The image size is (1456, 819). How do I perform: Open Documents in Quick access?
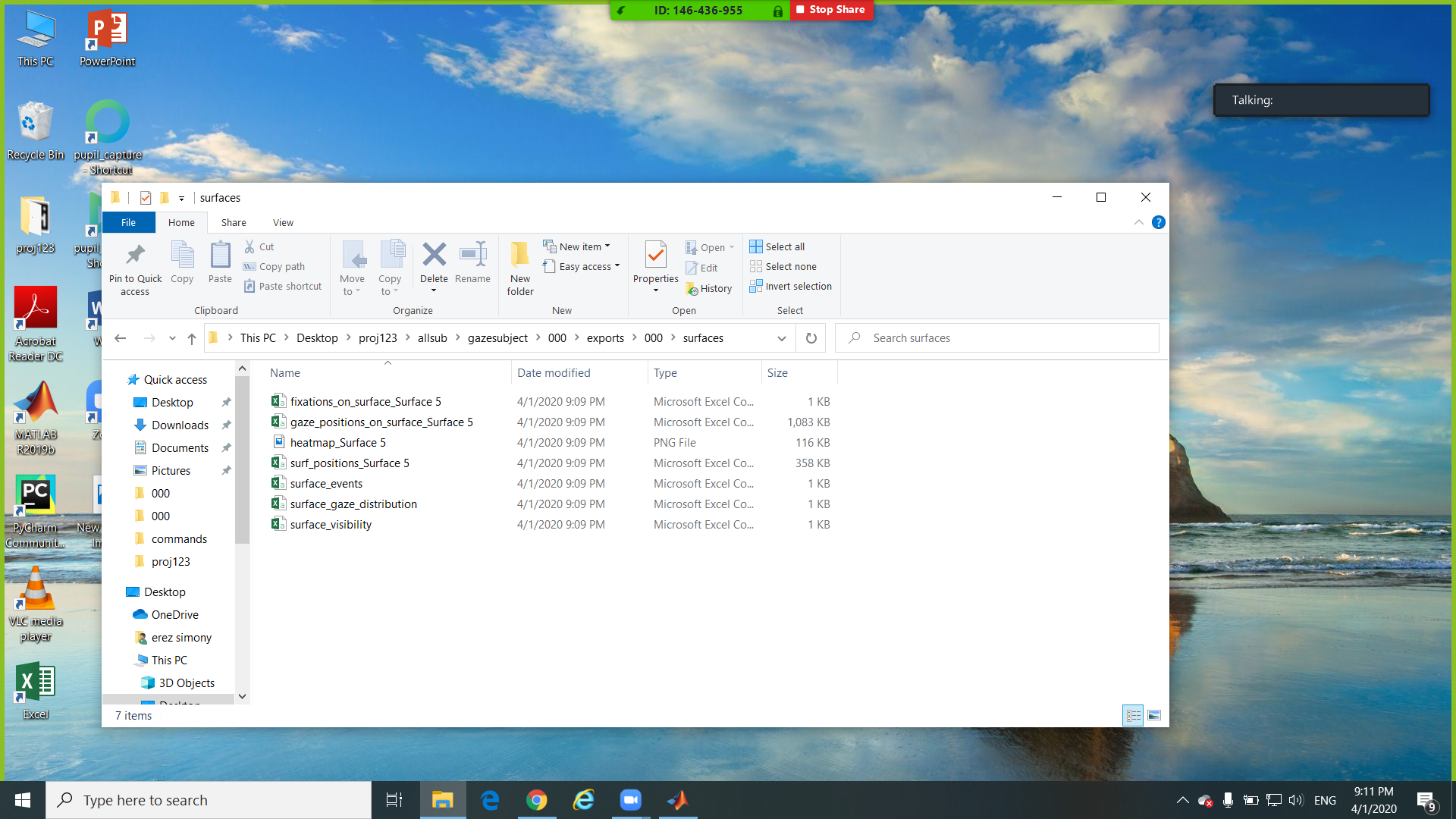180,447
